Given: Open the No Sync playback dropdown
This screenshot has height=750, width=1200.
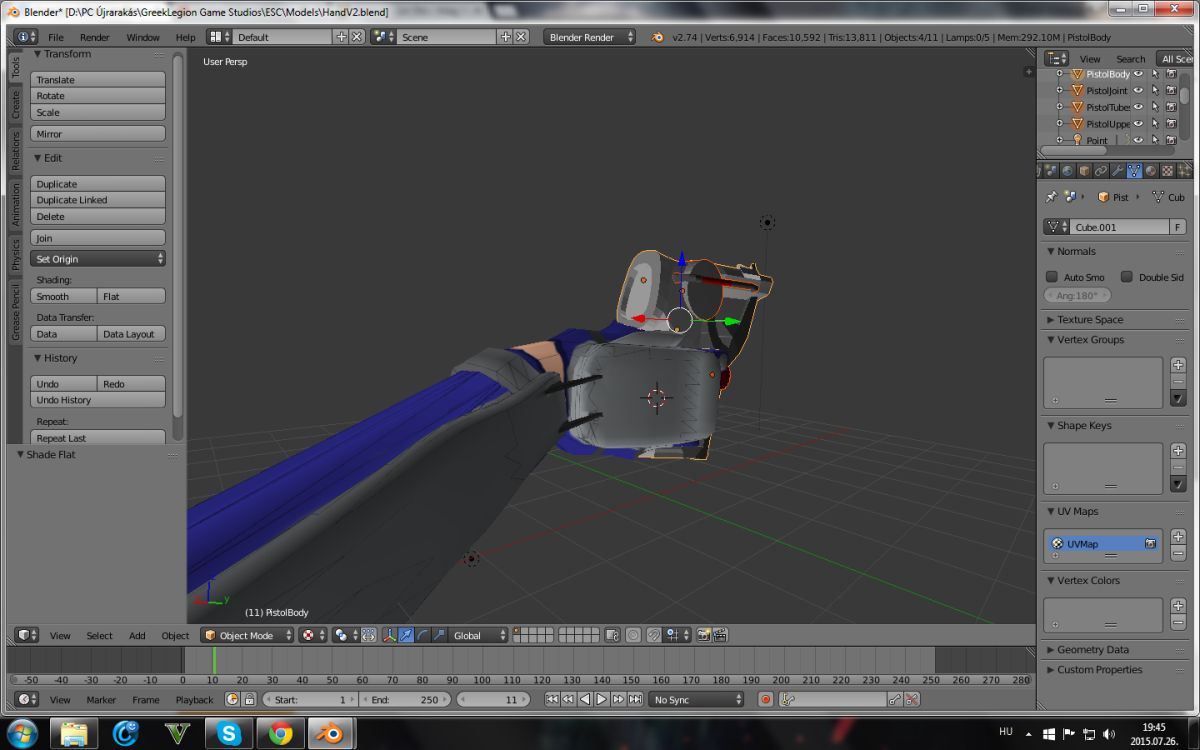Looking at the screenshot, I should tap(696, 700).
